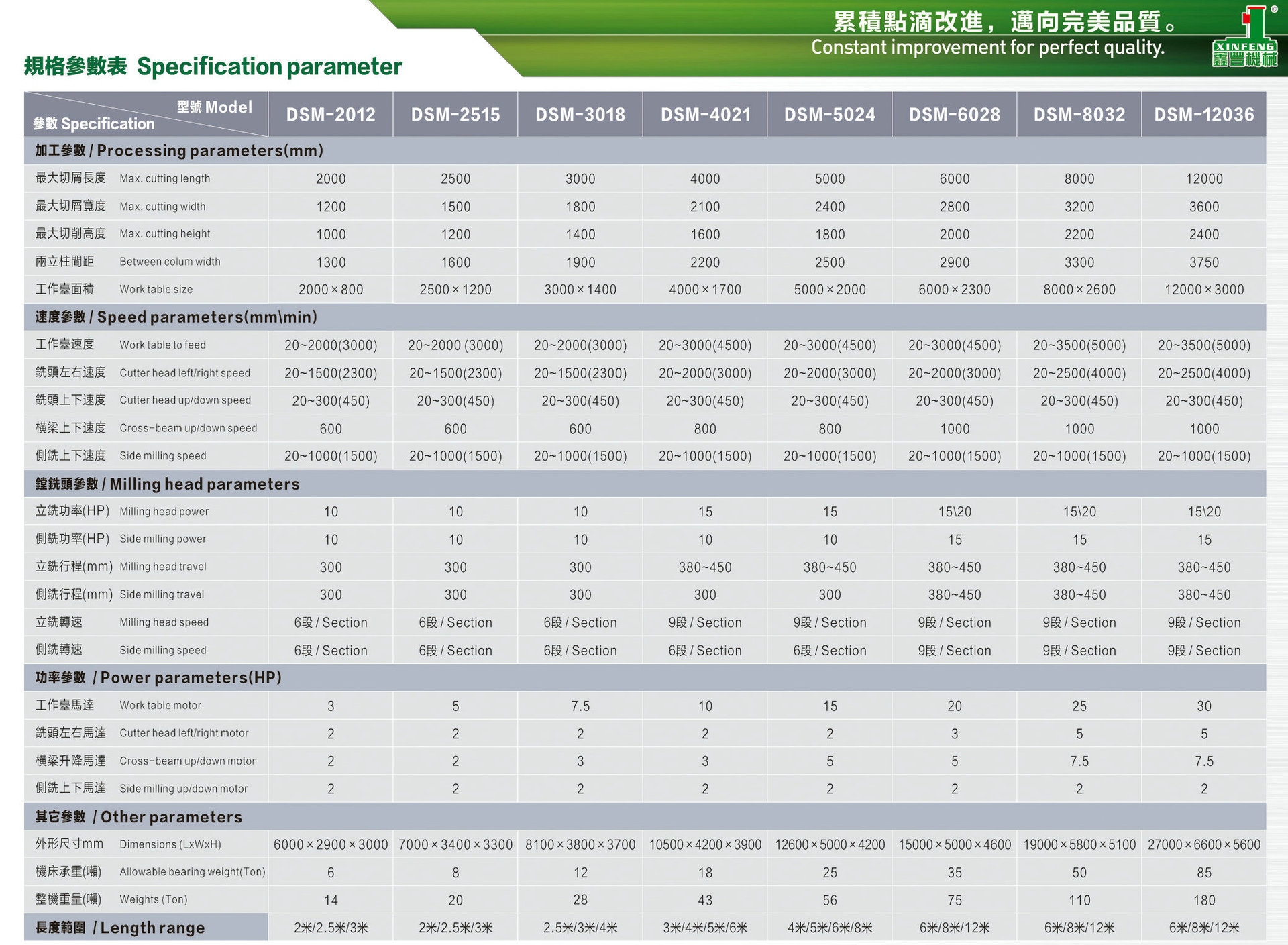Click the 4米/5米/6米/8米 length range value
Screen dimensions: 1288x945
pos(830,928)
